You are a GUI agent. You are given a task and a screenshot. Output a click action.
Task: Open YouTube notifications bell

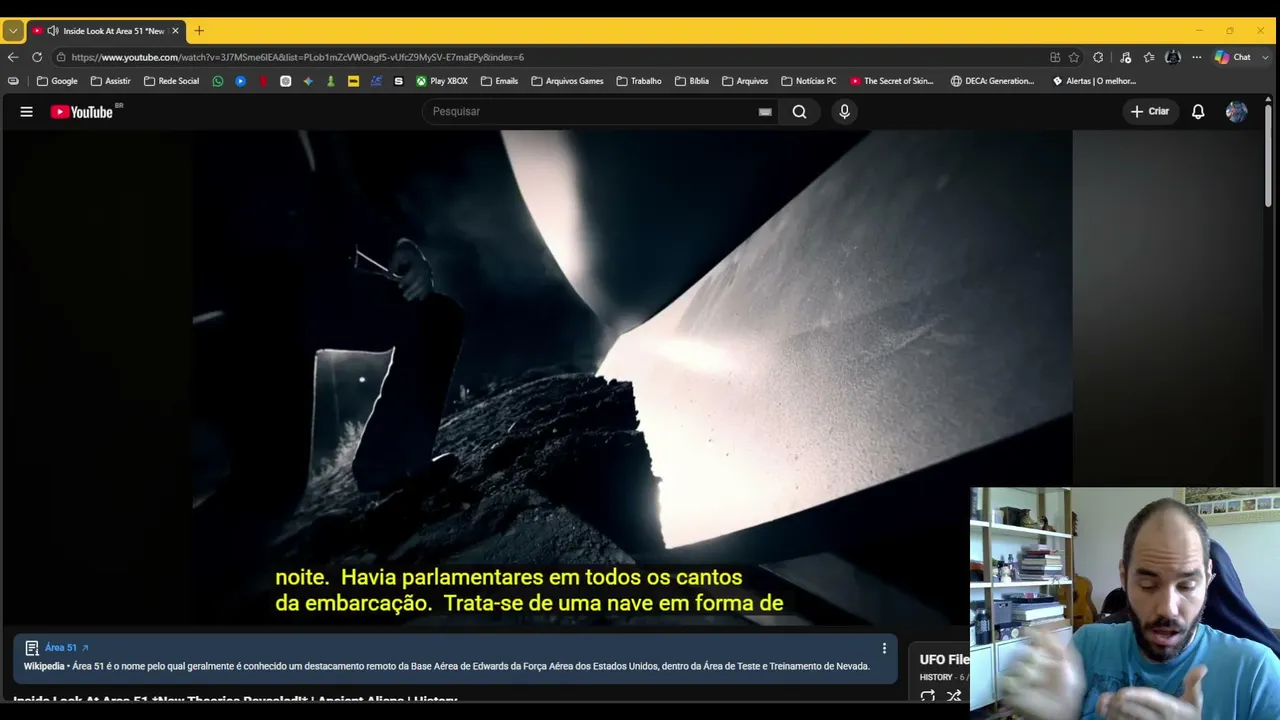coord(1198,112)
